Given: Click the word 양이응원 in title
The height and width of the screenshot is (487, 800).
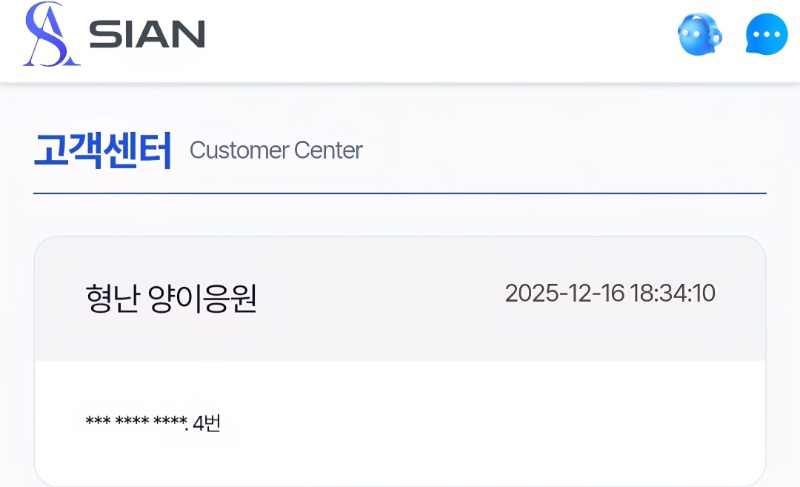Looking at the screenshot, I should (x=202, y=297).
